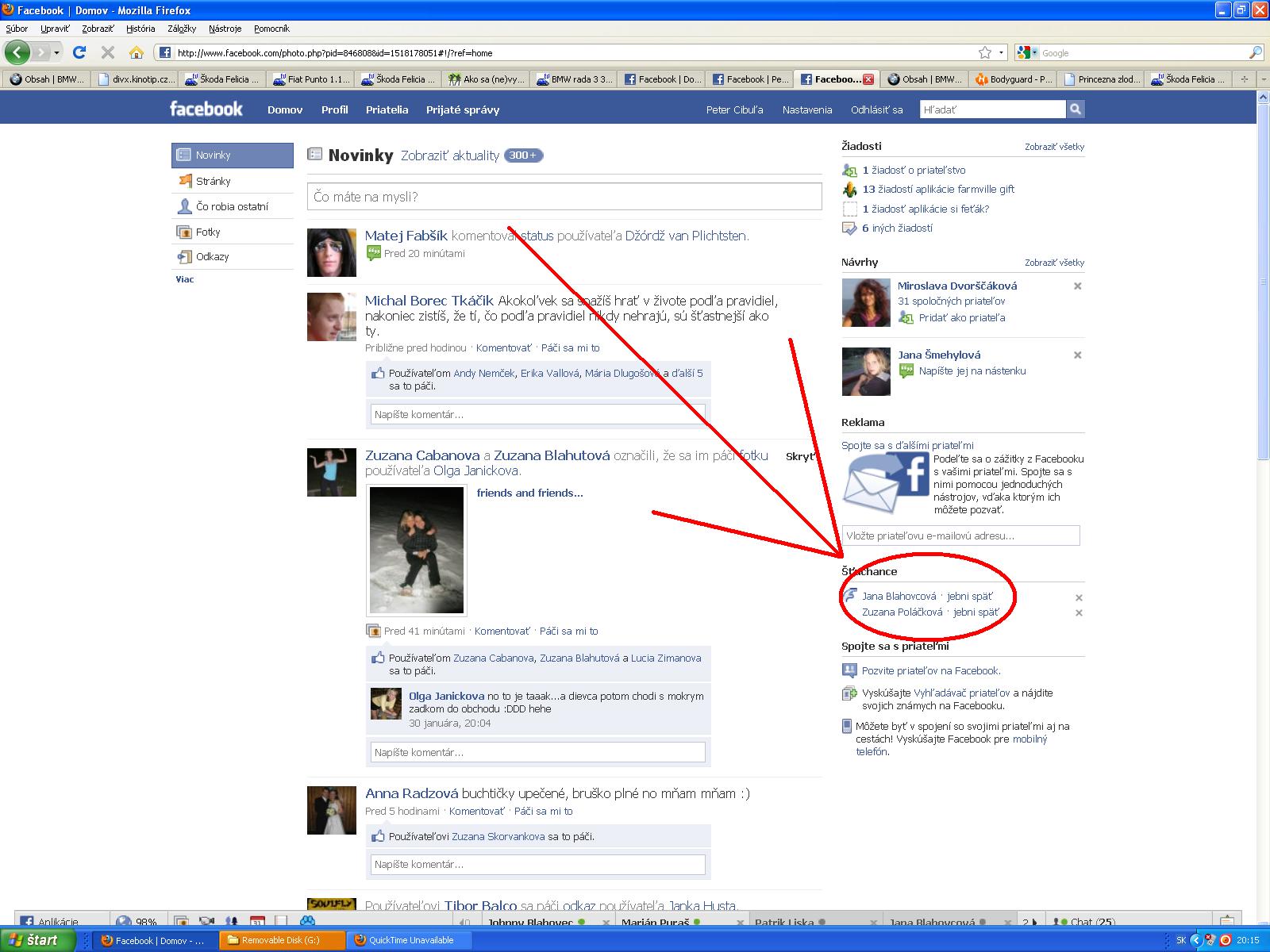Open the Google search engine dropdown
1270x952 pixels.
coord(1027,52)
